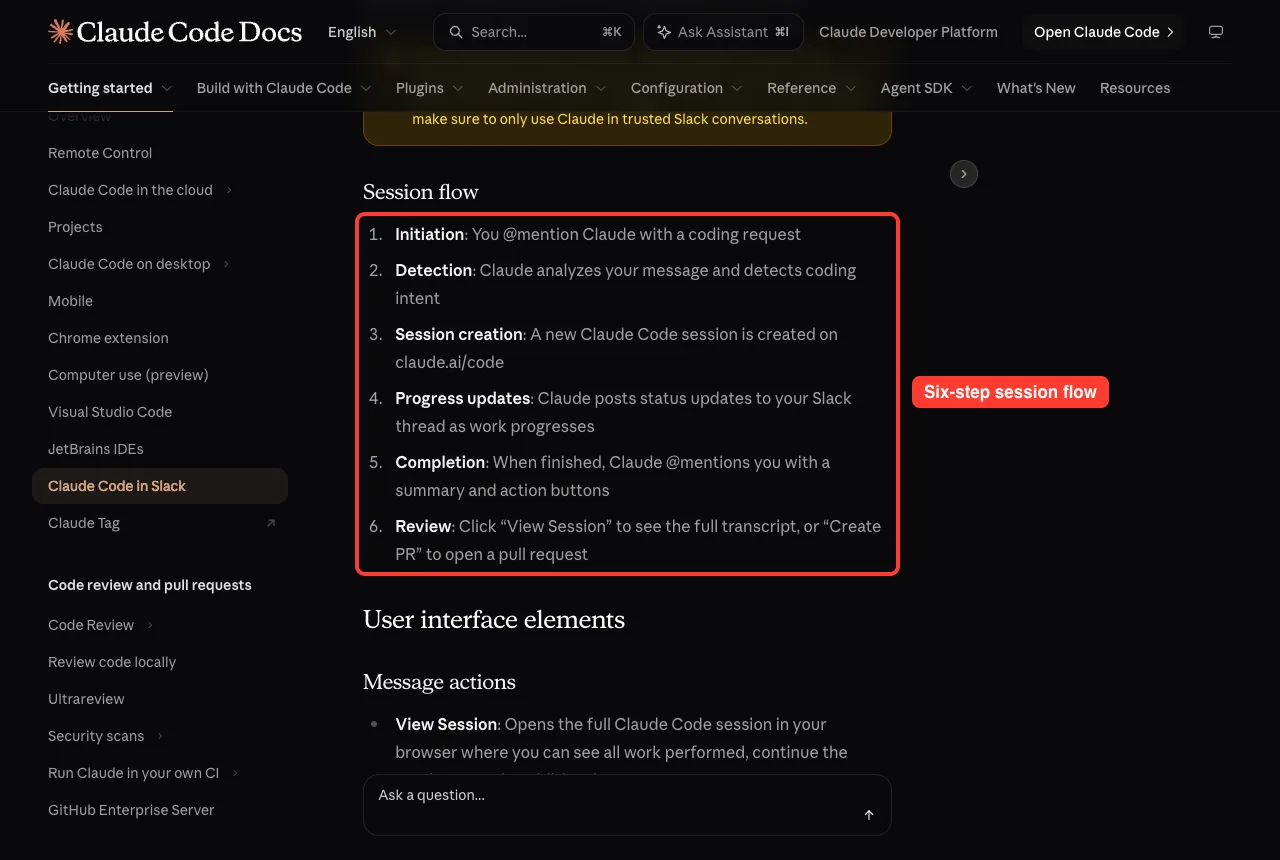Click the search magnifier icon

click(x=456, y=32)
